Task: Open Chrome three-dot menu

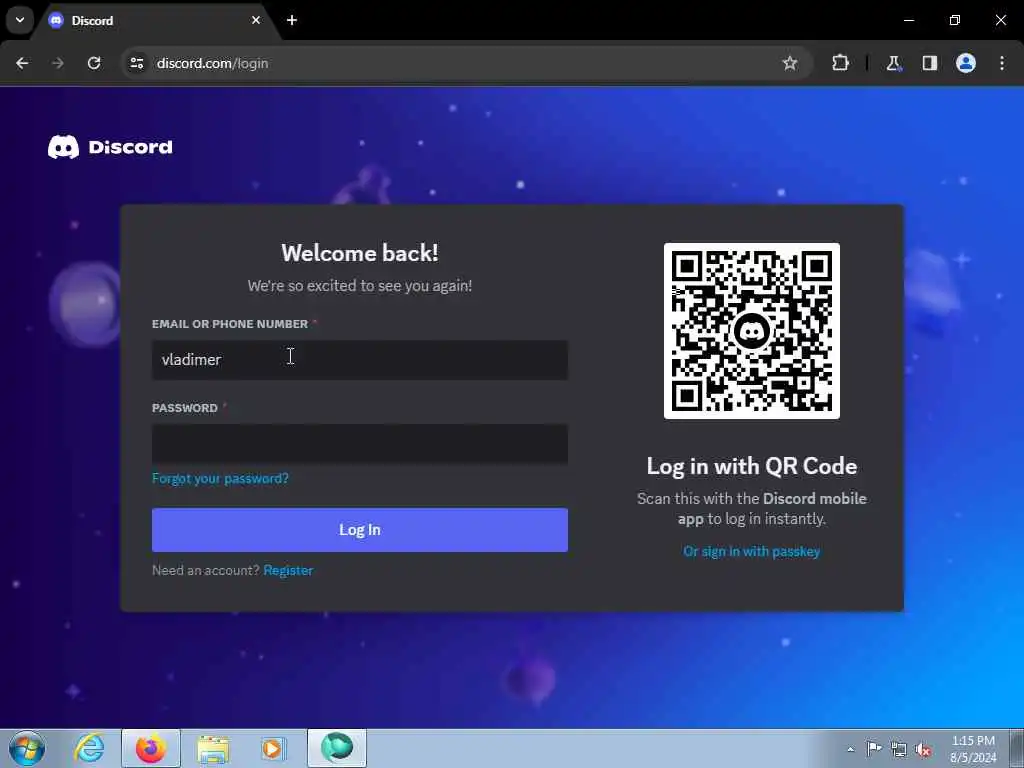Action: (x=1002, y=63)
